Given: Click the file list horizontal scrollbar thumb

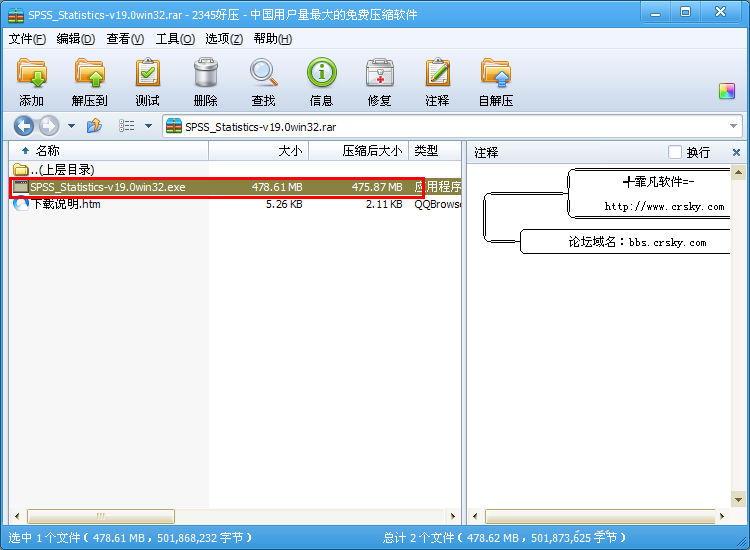Looking at the screenshot, I should click(x=101, y=517).
